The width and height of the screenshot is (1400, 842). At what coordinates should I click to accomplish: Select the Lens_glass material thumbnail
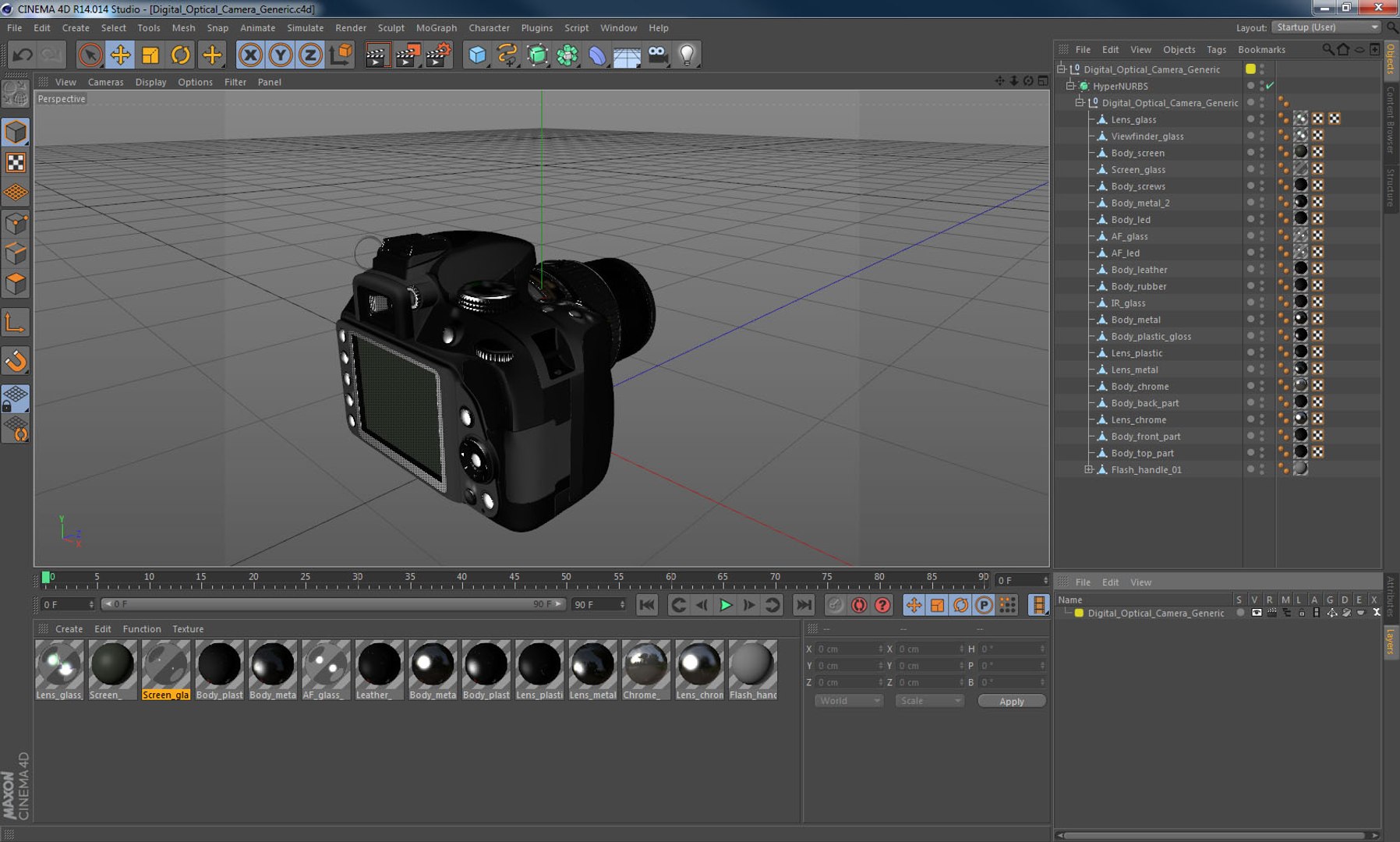[59, 670]
